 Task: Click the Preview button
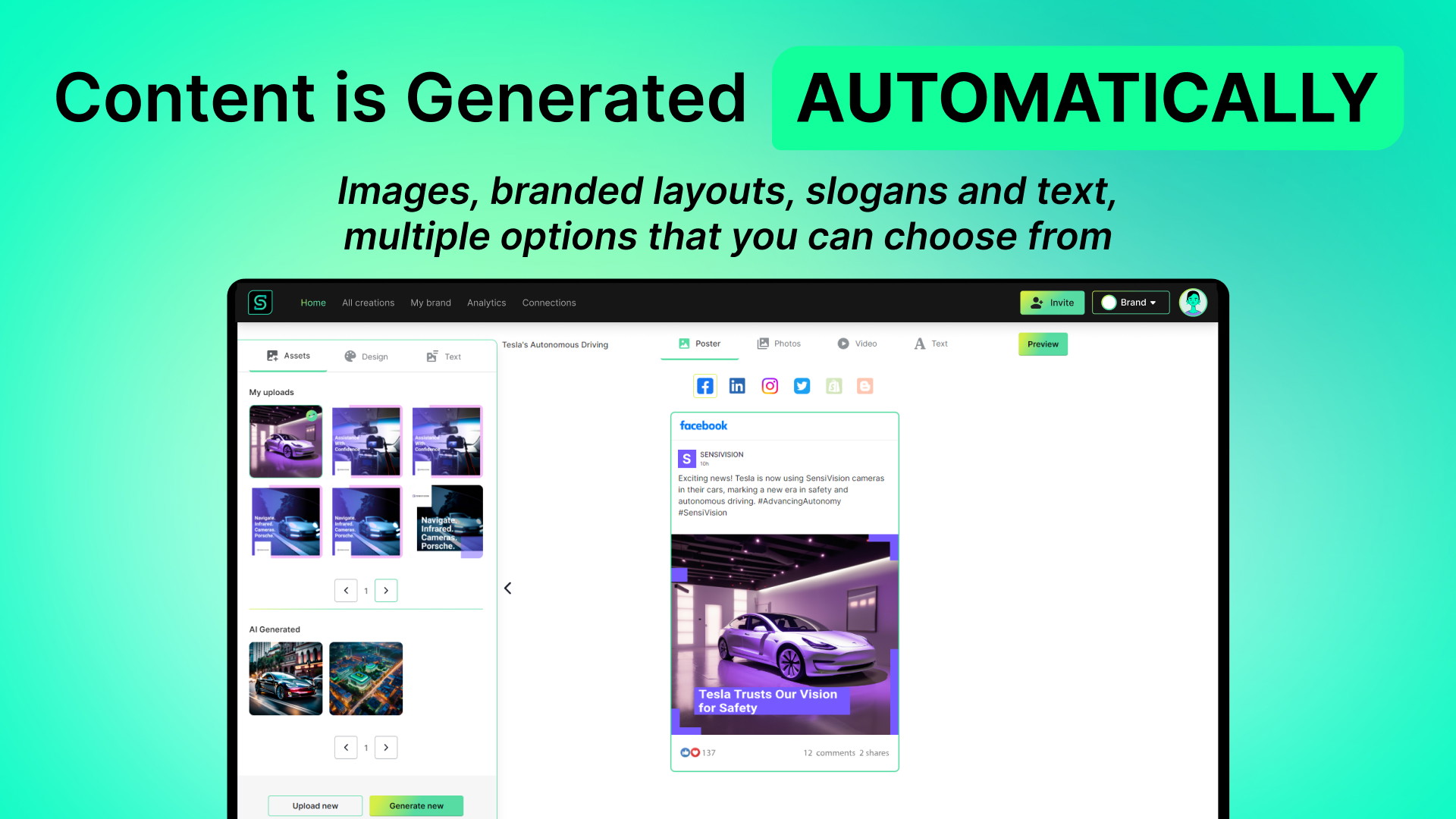click(1043, 343)
